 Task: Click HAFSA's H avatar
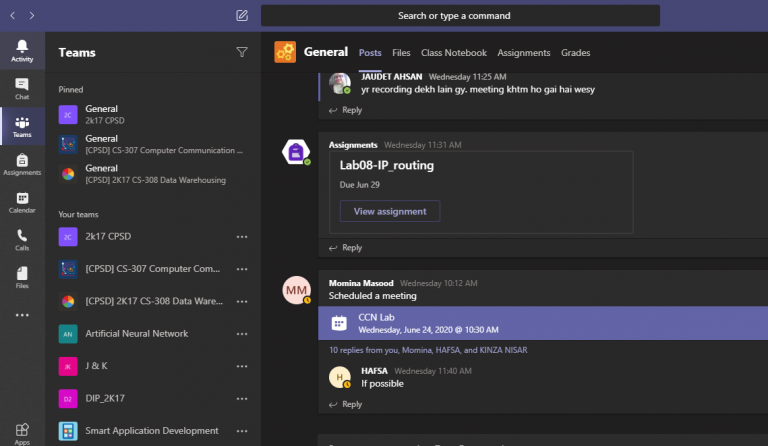click(x=340, y=377)
